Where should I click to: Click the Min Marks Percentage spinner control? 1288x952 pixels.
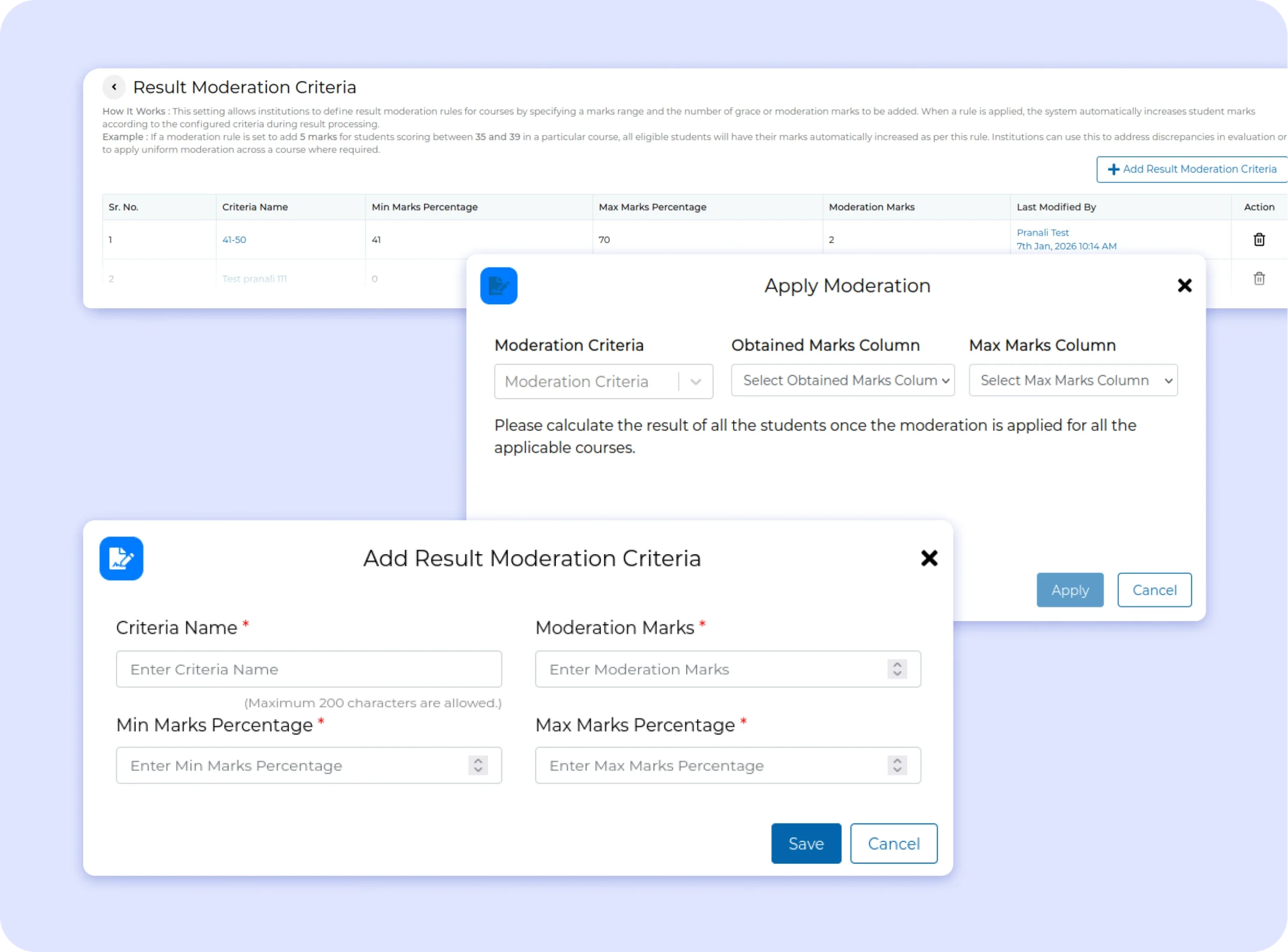click(x=477, y=765)
